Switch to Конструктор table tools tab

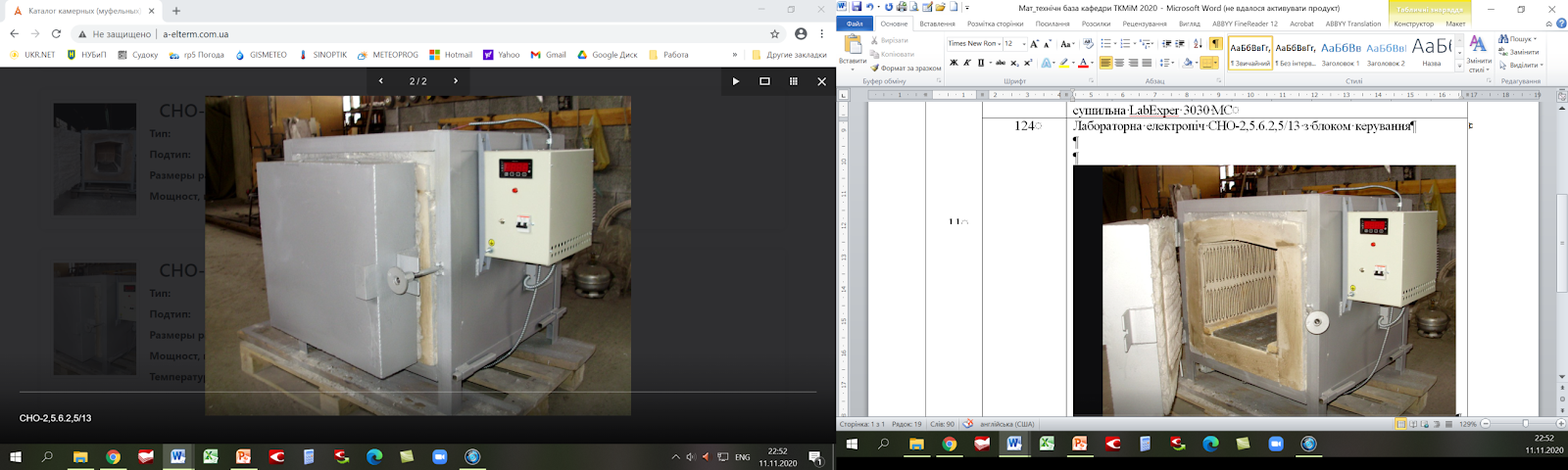point(1413,23)
